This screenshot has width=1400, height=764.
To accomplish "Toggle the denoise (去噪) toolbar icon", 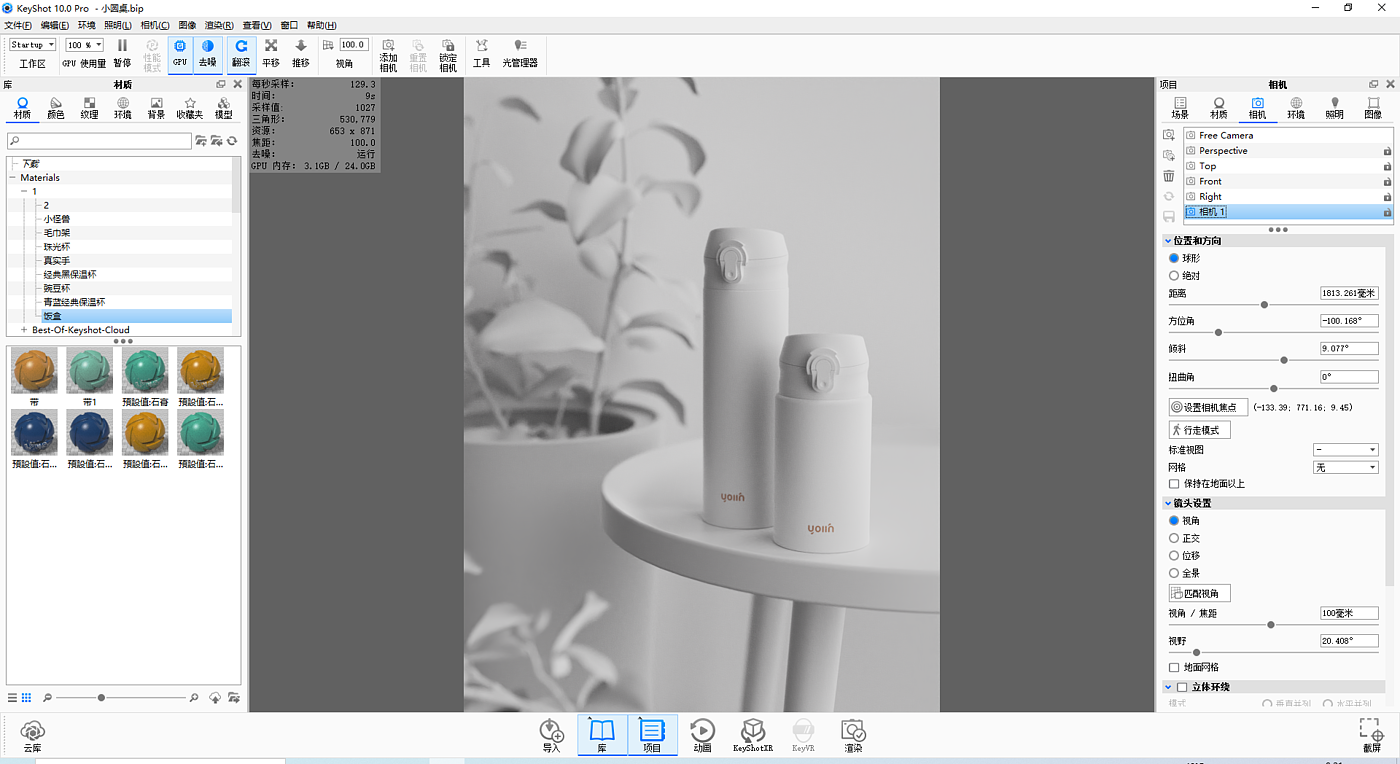I will [207, 52].
